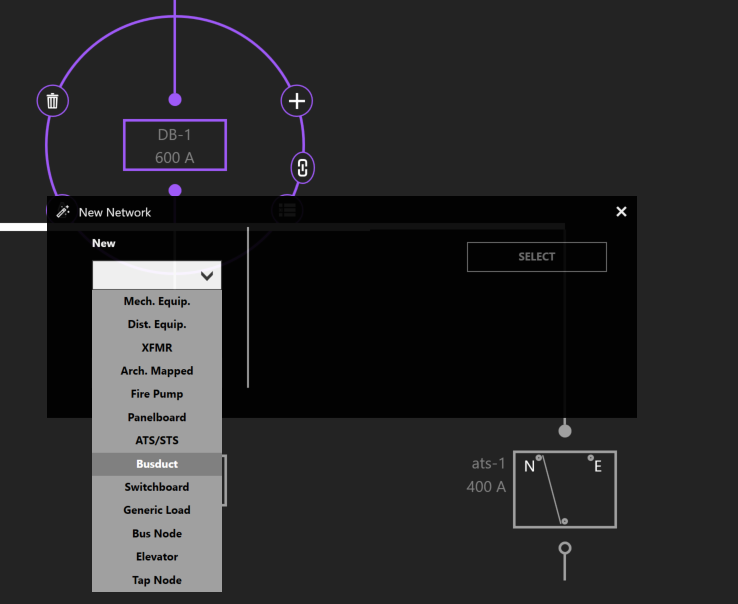
Task: Pick Tap Node at list bottom
Action: click(x=157, y=580)
